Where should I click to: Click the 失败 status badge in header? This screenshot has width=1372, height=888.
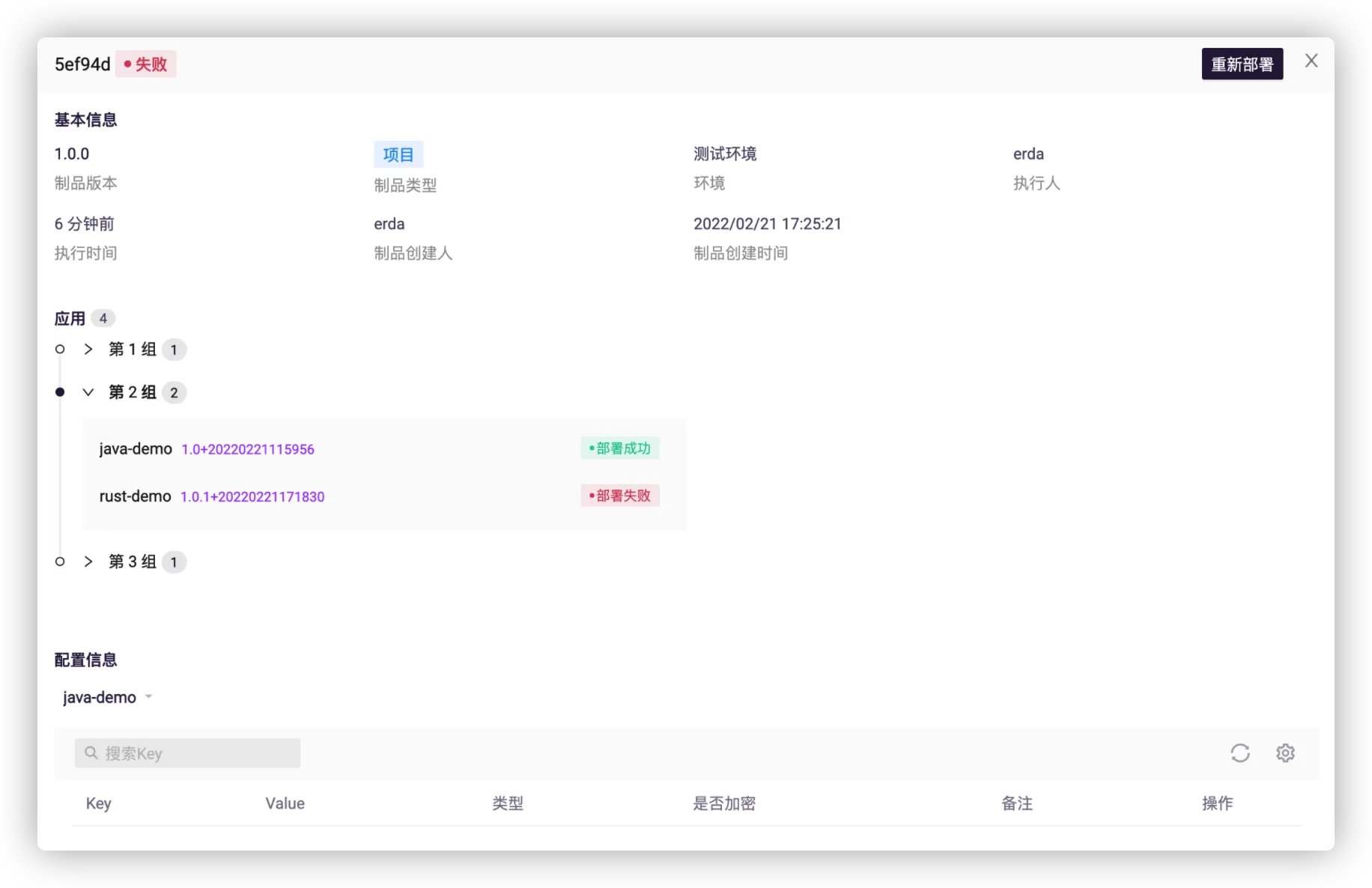pyautogui.click(x=146, y=64)
